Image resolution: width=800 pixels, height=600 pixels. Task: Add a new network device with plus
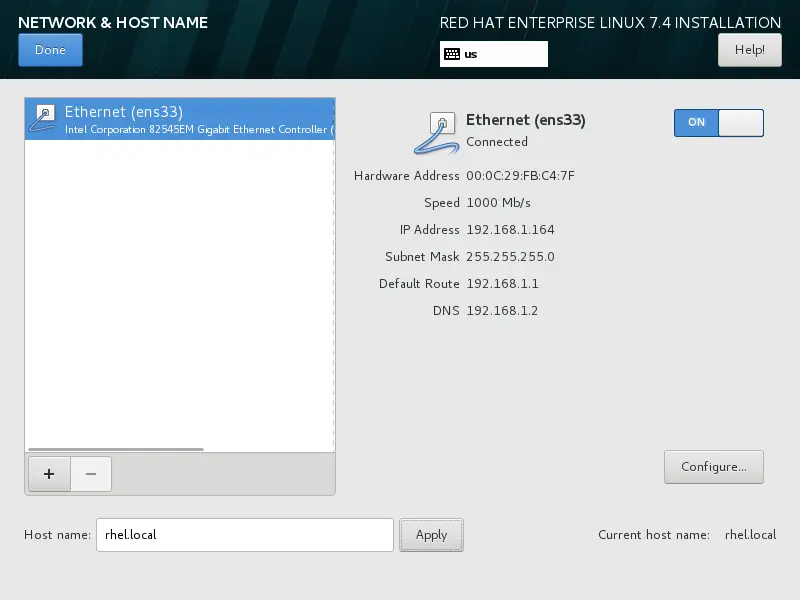(49, 474)
